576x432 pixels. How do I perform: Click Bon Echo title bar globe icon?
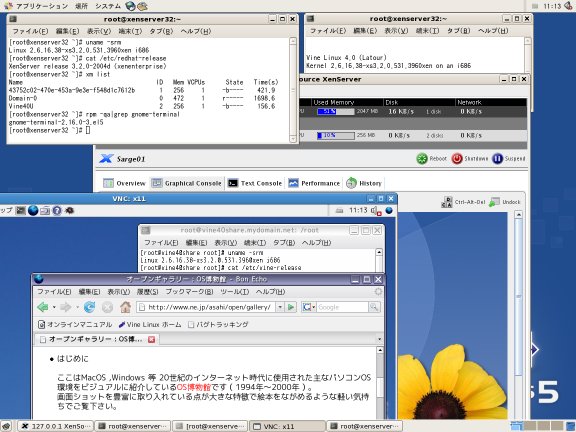pyautogui.click(x=39, y=279)
